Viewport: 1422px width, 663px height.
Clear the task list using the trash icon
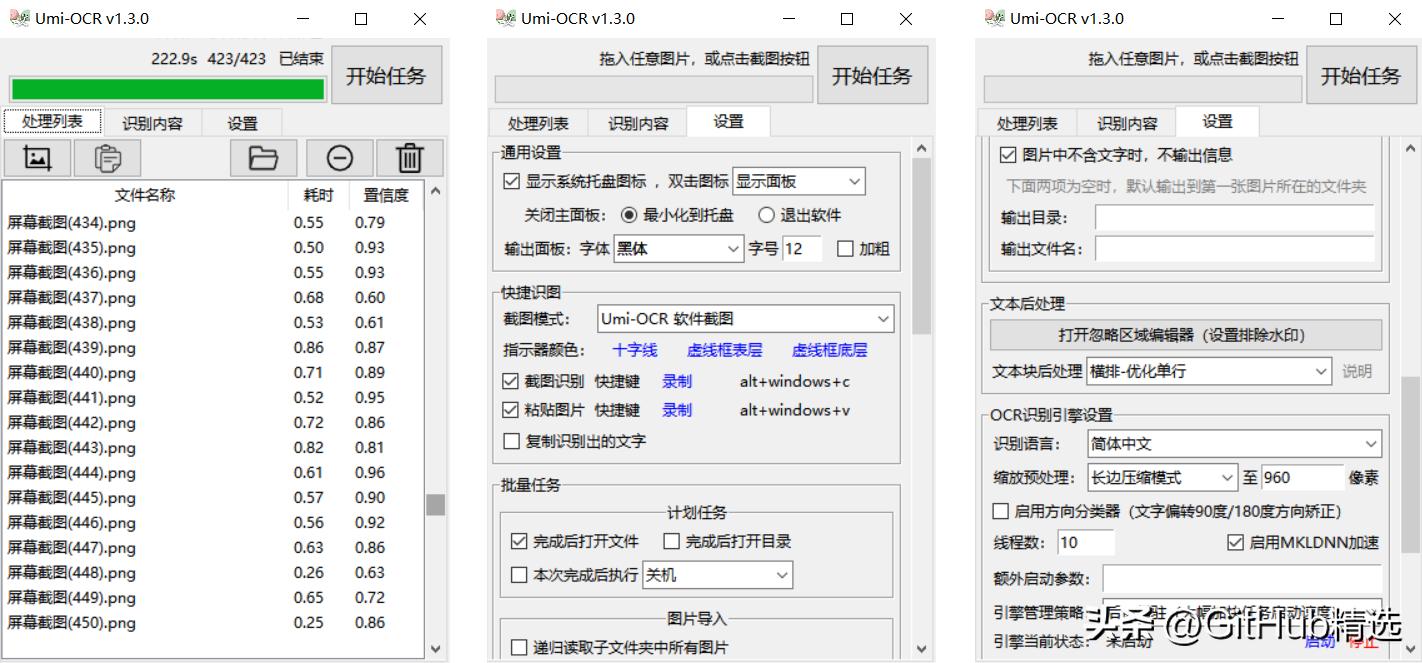410,157
